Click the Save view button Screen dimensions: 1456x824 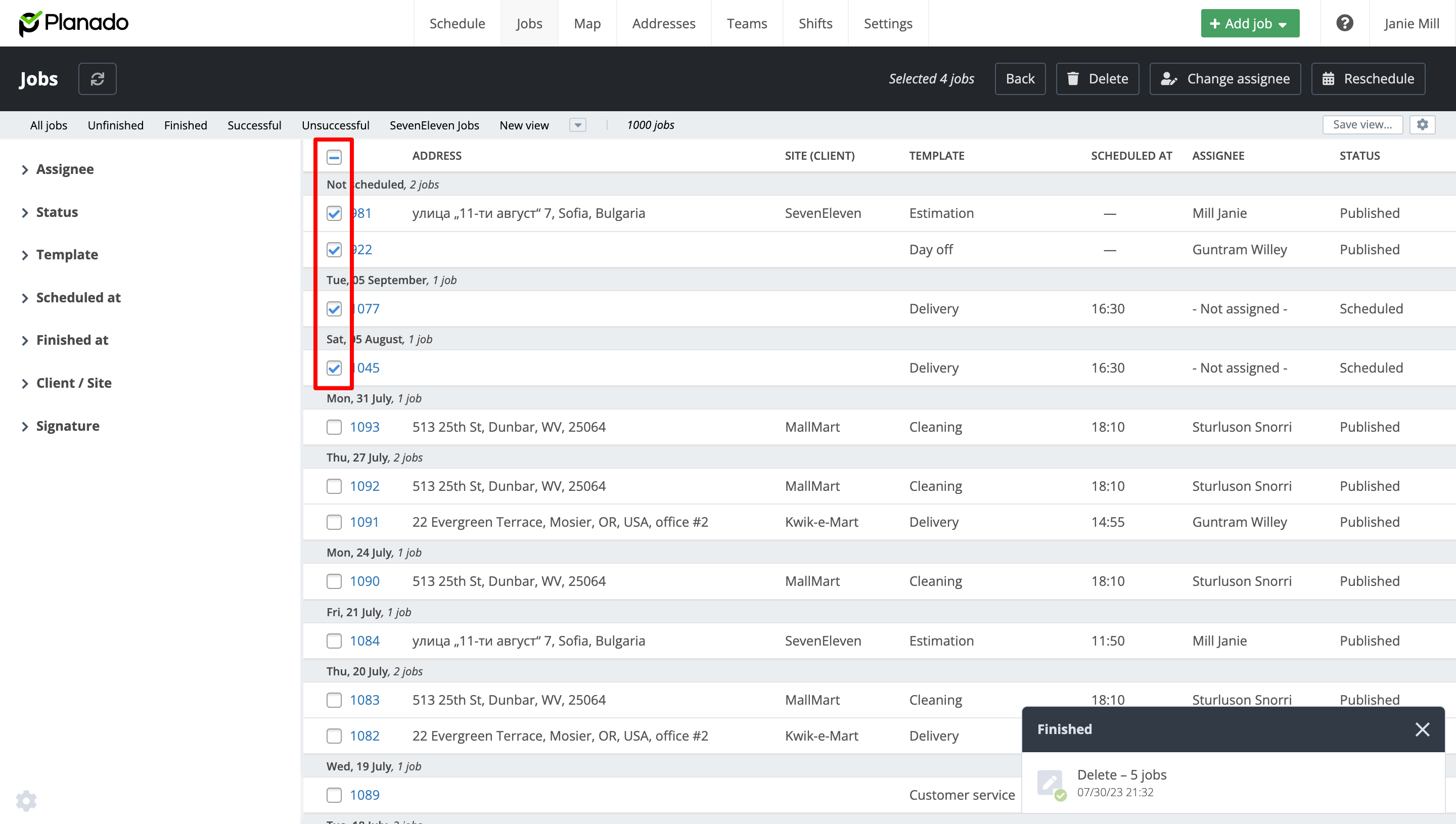click(x=1362, y=124)
